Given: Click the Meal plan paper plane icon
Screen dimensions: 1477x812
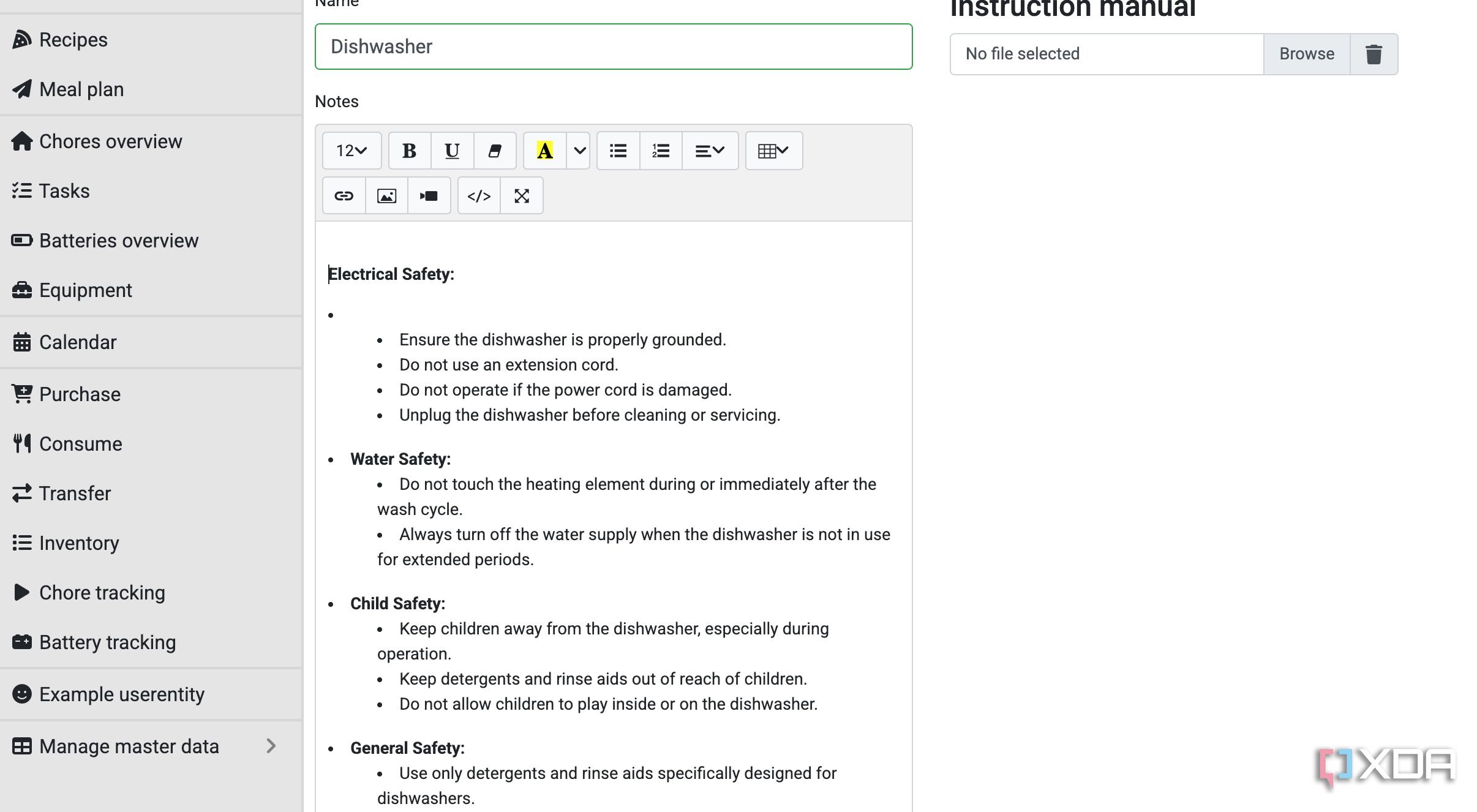Looking at the screenshot, I should [21, 89].
